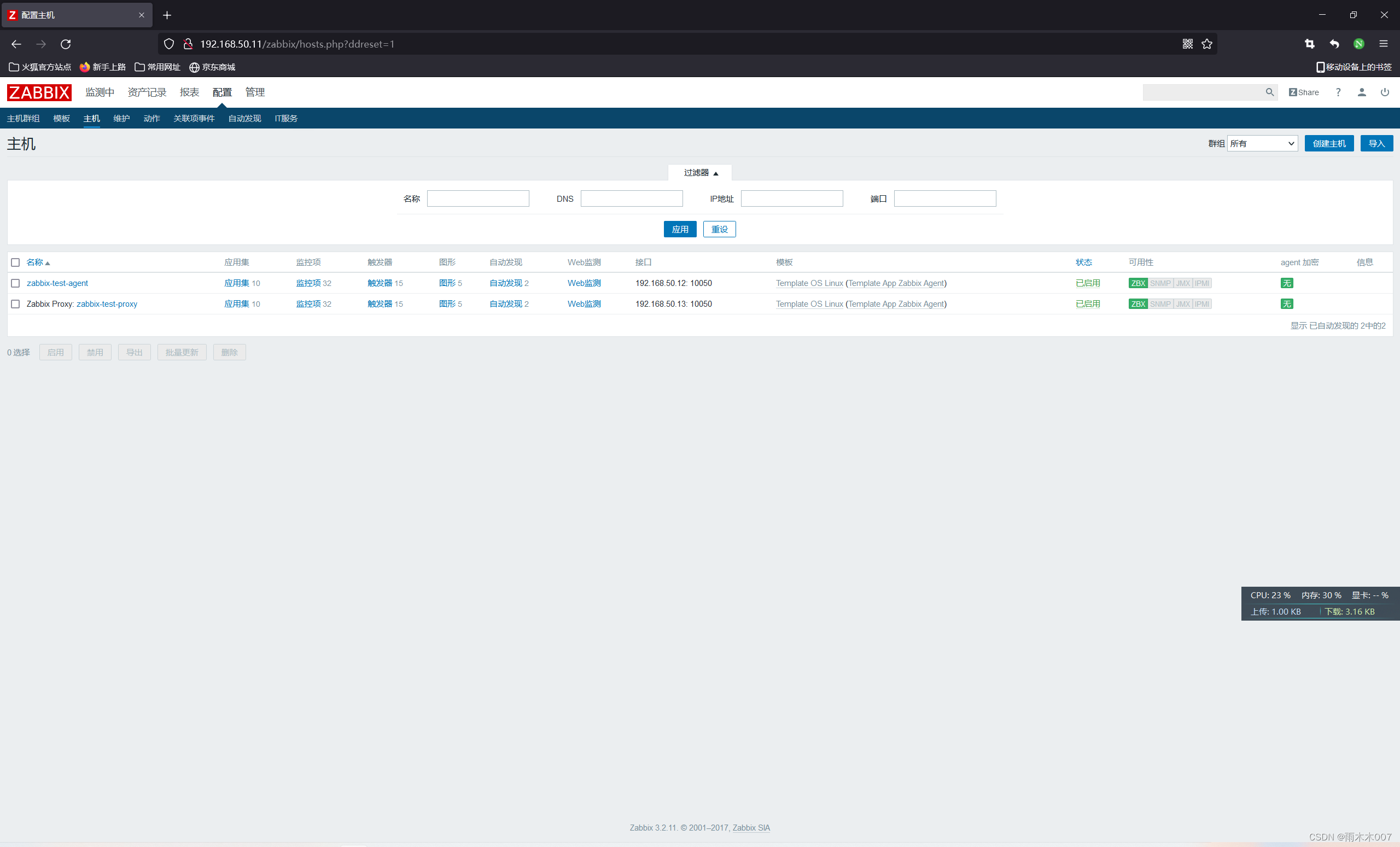Click ZBX availability badge for zabbix-test-proxy
The width and height of the screenshot is (1400, 847).
(x=1138, y=304)
